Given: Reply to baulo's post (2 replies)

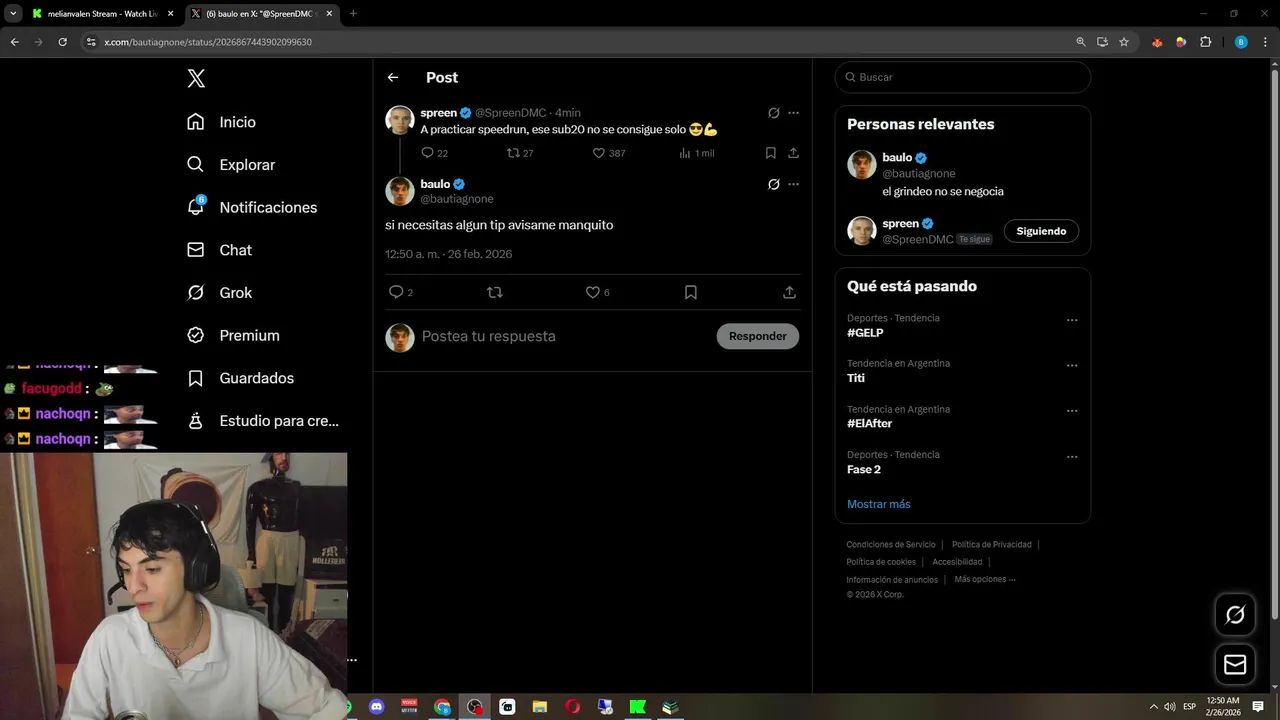Looking at the screenshot, I should (400, 292).
